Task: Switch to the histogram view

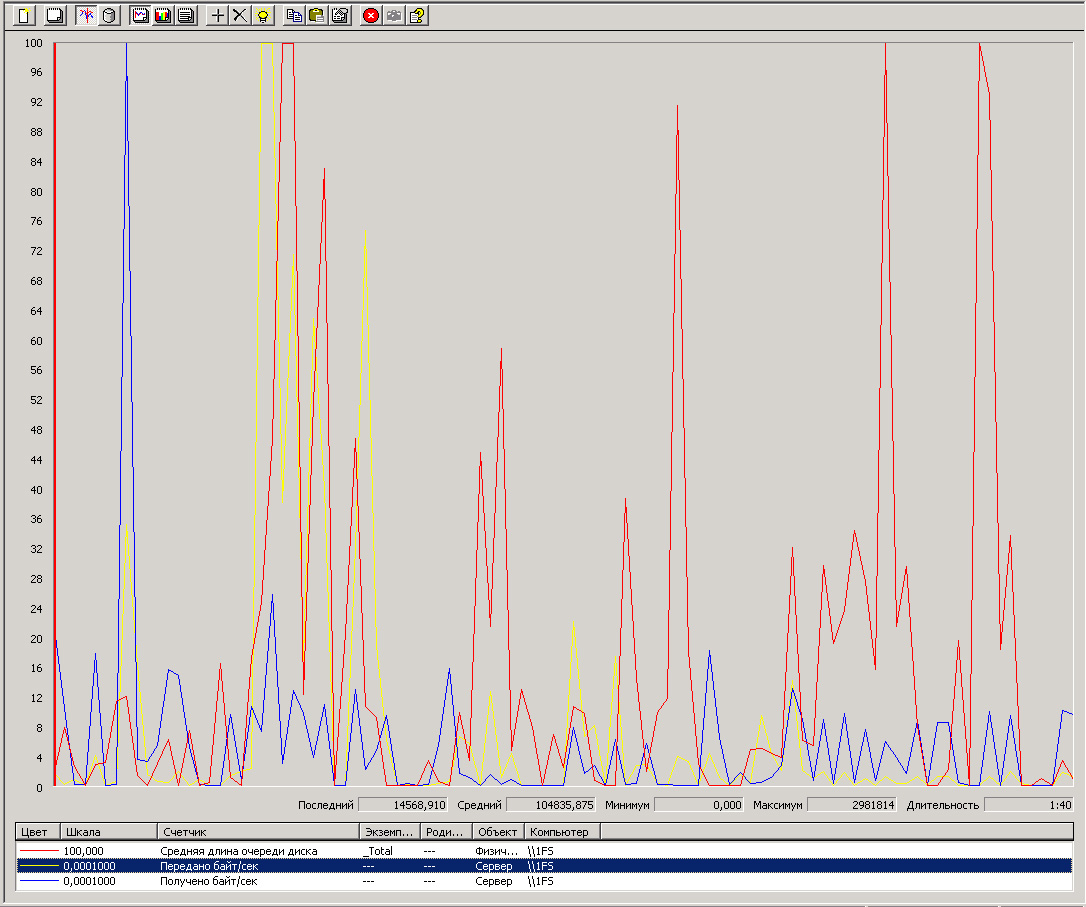Action: [163, 15]
